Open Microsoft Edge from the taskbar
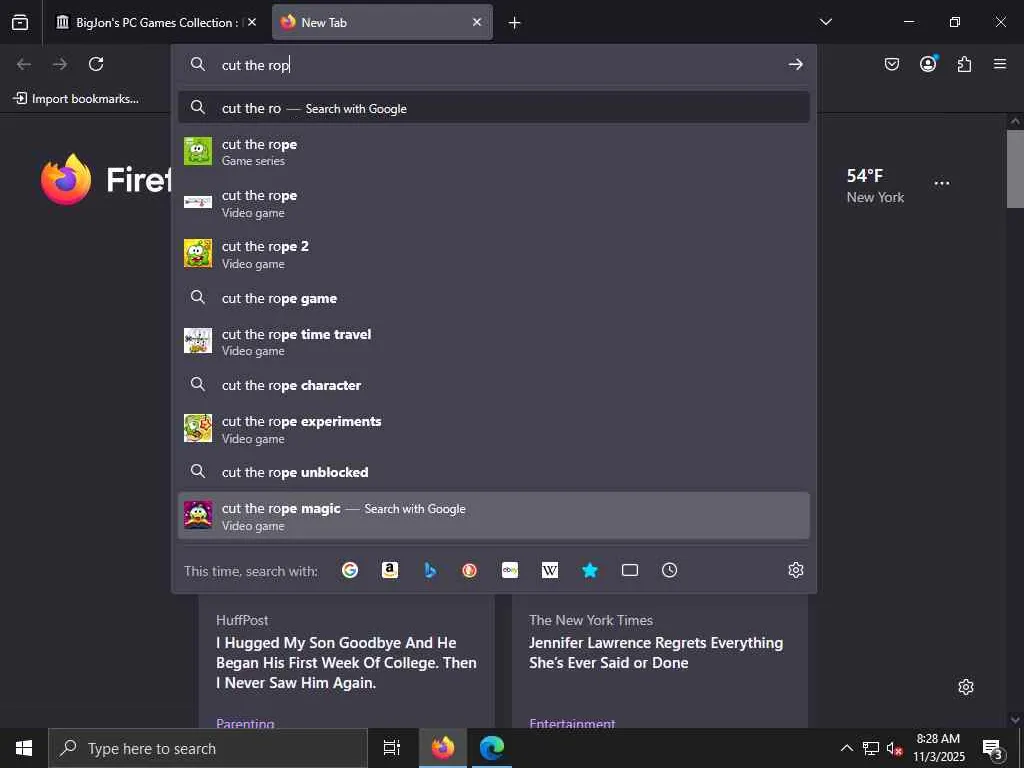Screen dimensions: 1024x768 coord(492,748)
